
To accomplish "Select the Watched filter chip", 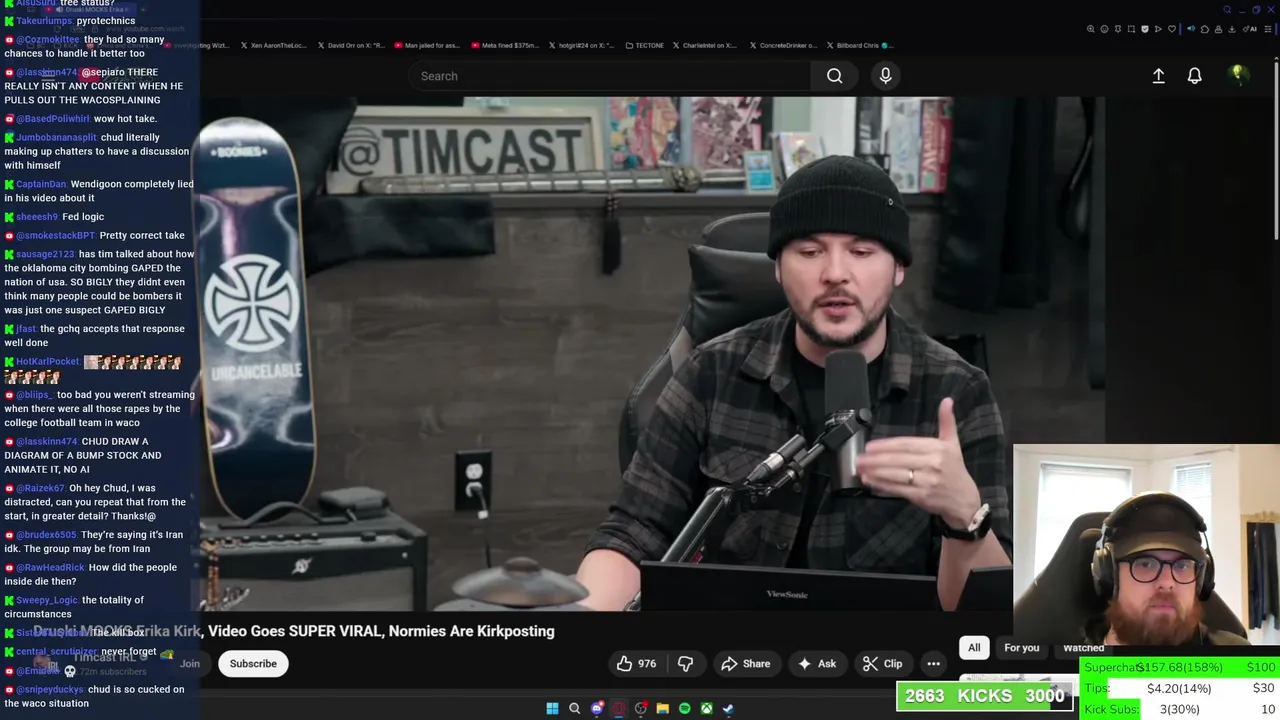I will [1083, 648].
